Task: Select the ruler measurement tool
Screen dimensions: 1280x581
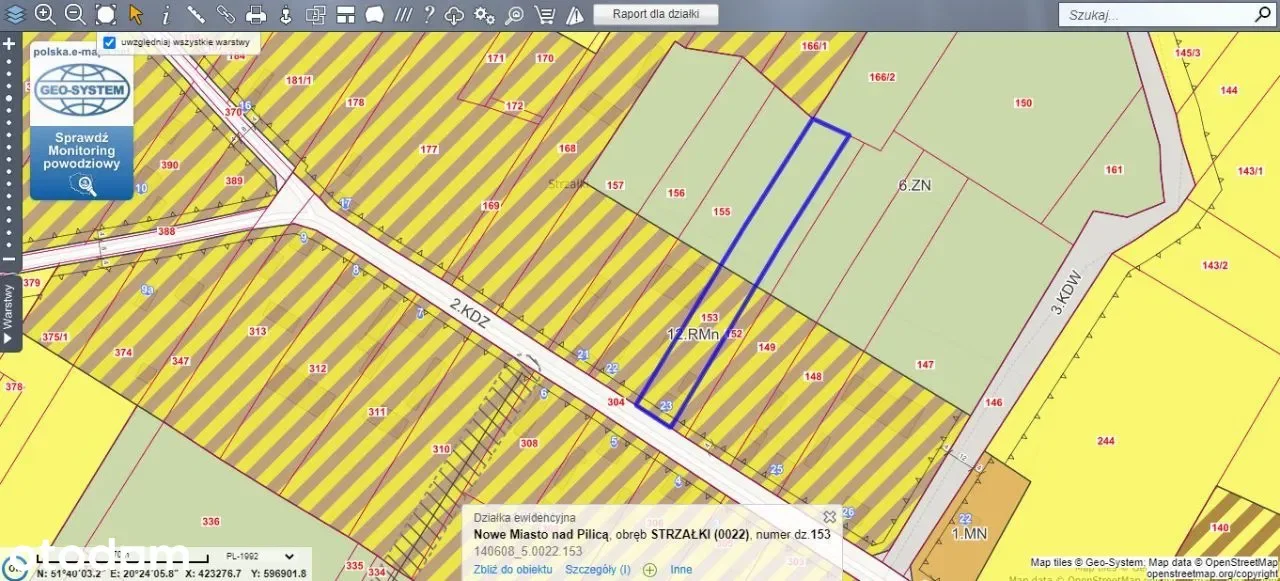Action: [x=195, y=14]
